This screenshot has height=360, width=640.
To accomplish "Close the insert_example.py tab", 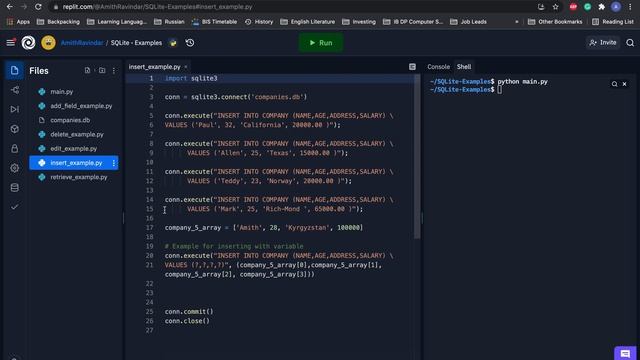I will click(x=186, y=67).
